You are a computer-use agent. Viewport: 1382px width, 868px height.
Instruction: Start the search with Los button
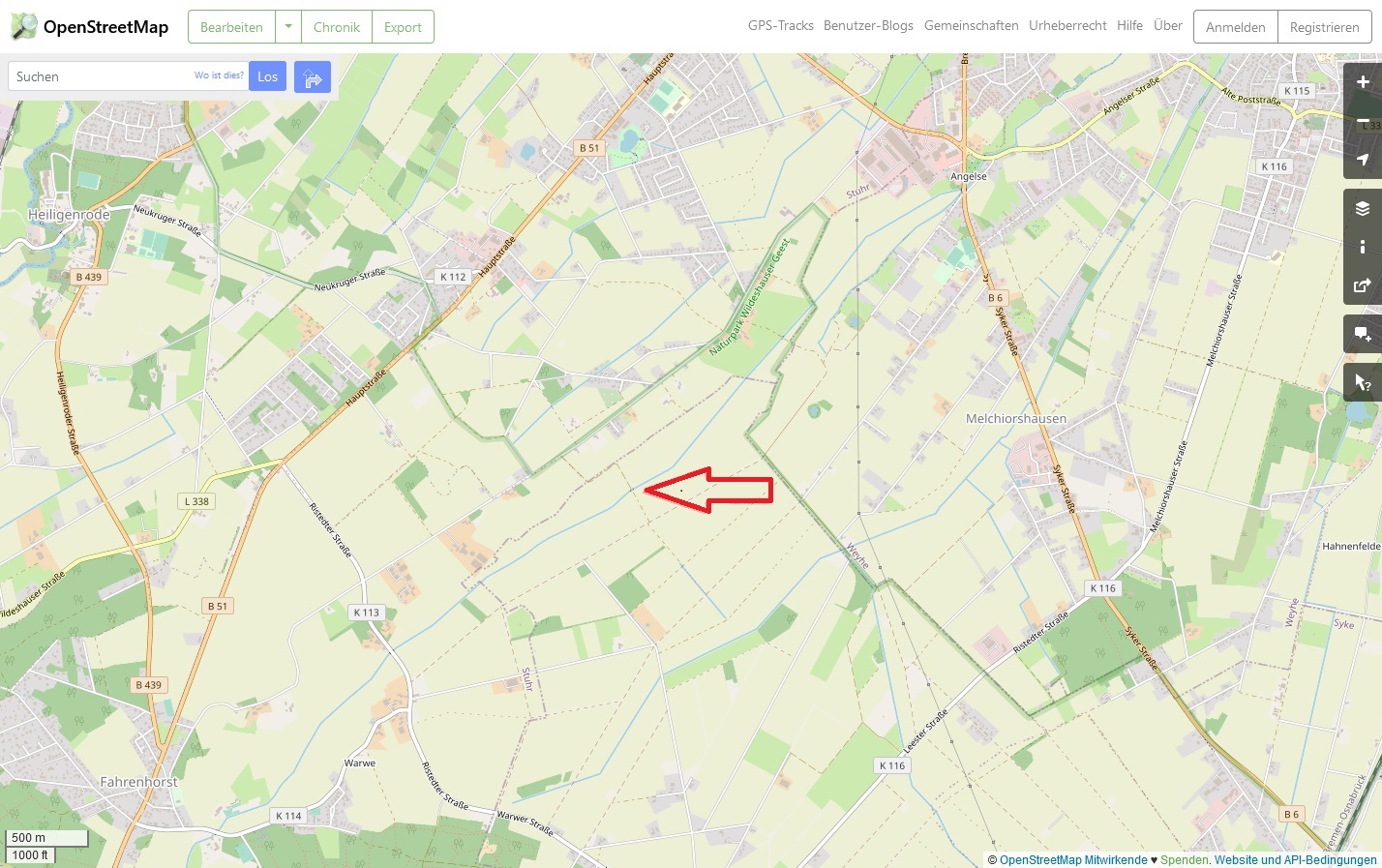(268, 76)
